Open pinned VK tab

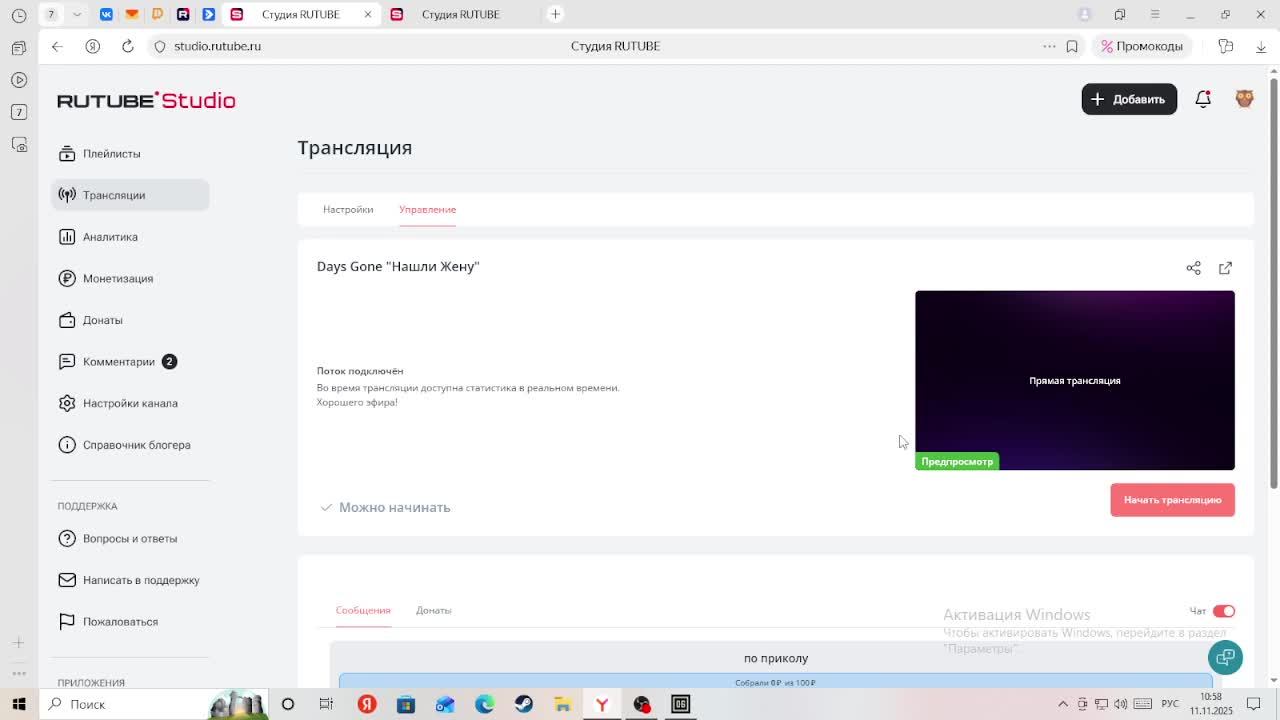(106, 14)
